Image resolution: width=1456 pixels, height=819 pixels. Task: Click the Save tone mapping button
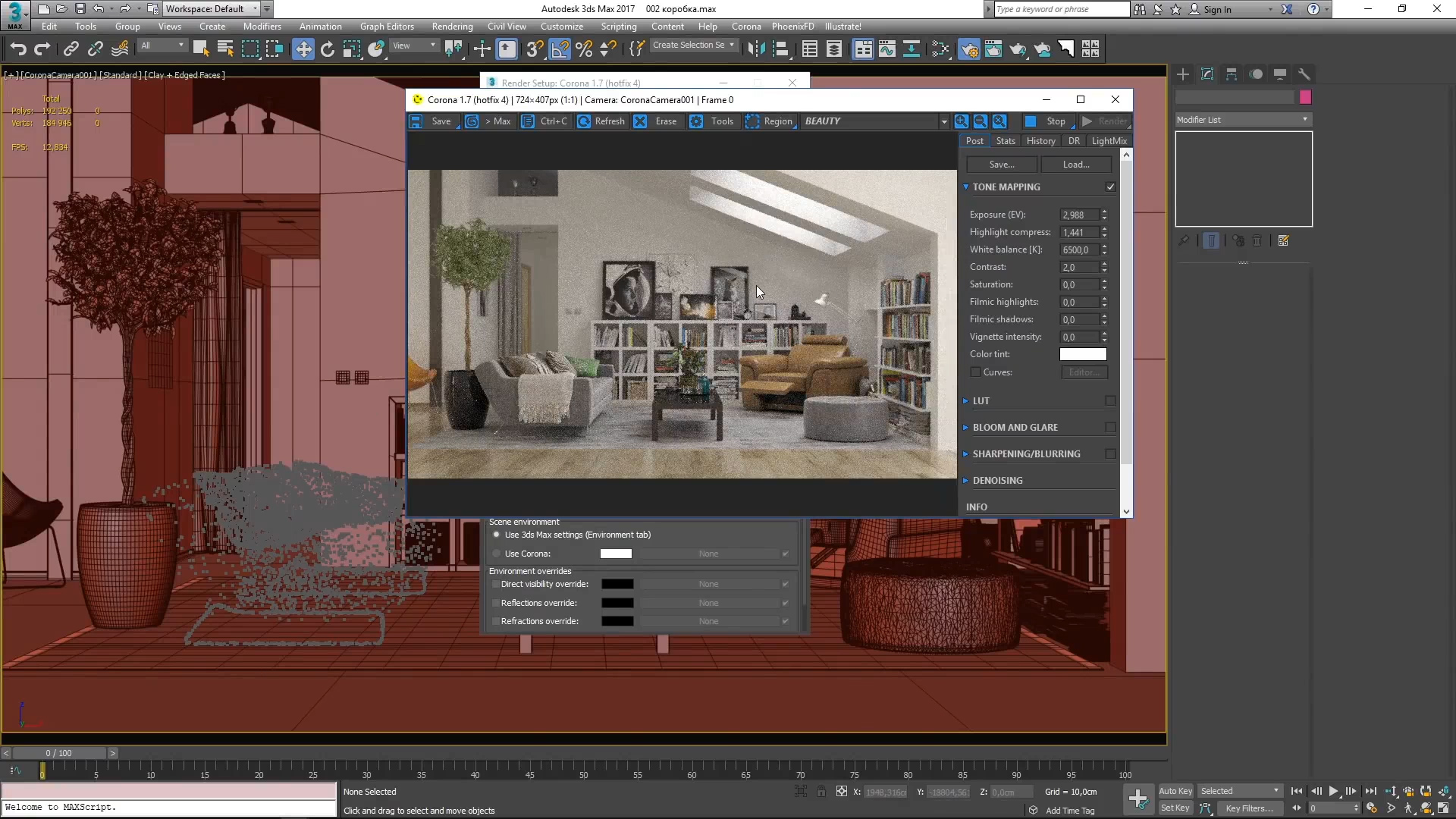pos(1001,164)
